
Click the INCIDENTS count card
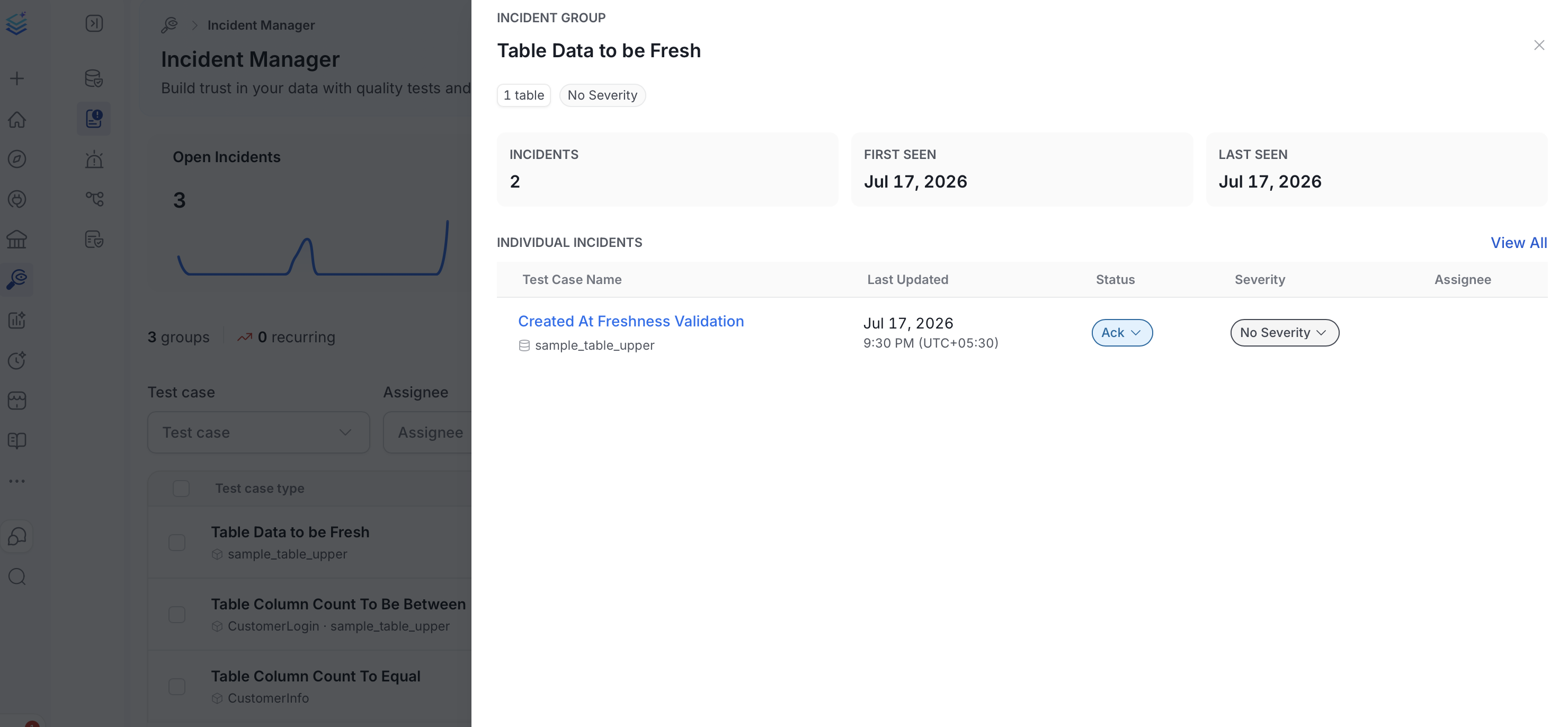click(x=667, y=169)
